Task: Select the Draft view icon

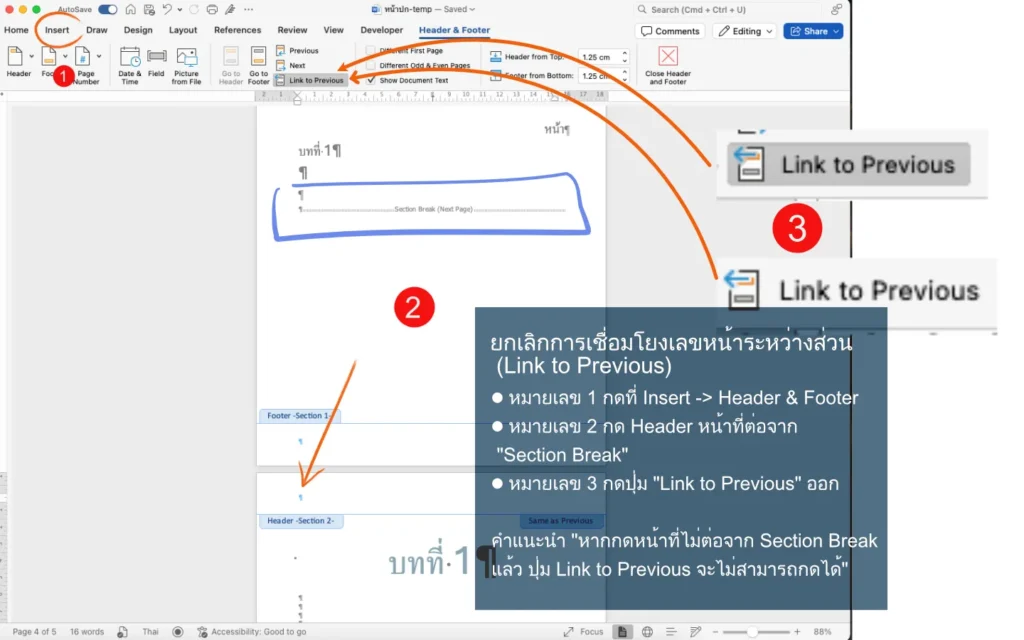Action: [695, 632]
